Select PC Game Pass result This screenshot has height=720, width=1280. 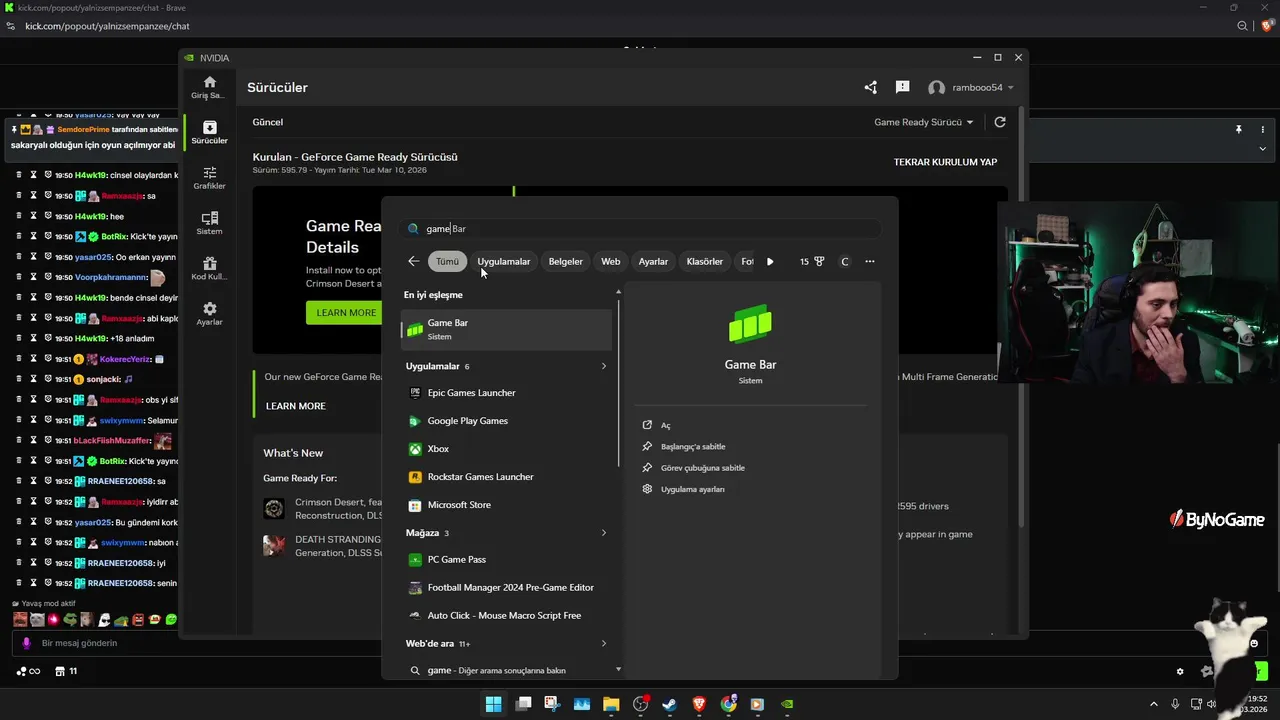pyautogui.click(x=507, y=560)
